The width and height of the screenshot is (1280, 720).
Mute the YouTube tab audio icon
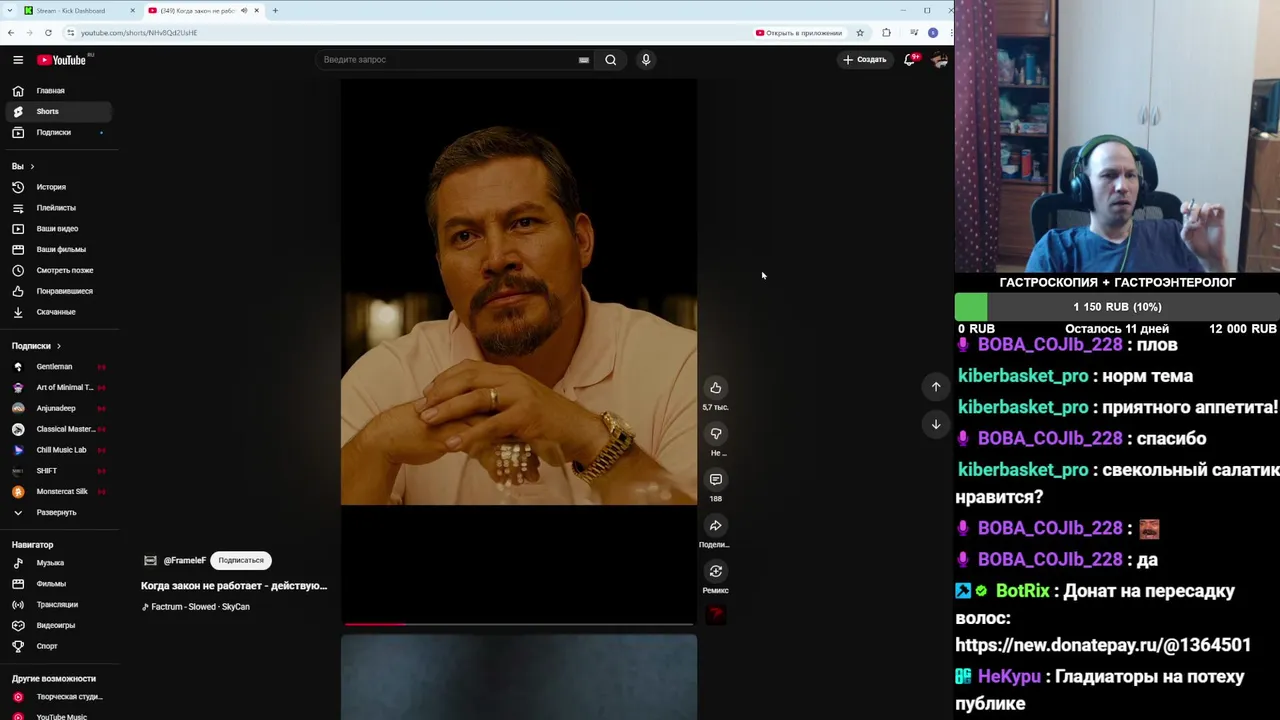(x=244, y=11)
